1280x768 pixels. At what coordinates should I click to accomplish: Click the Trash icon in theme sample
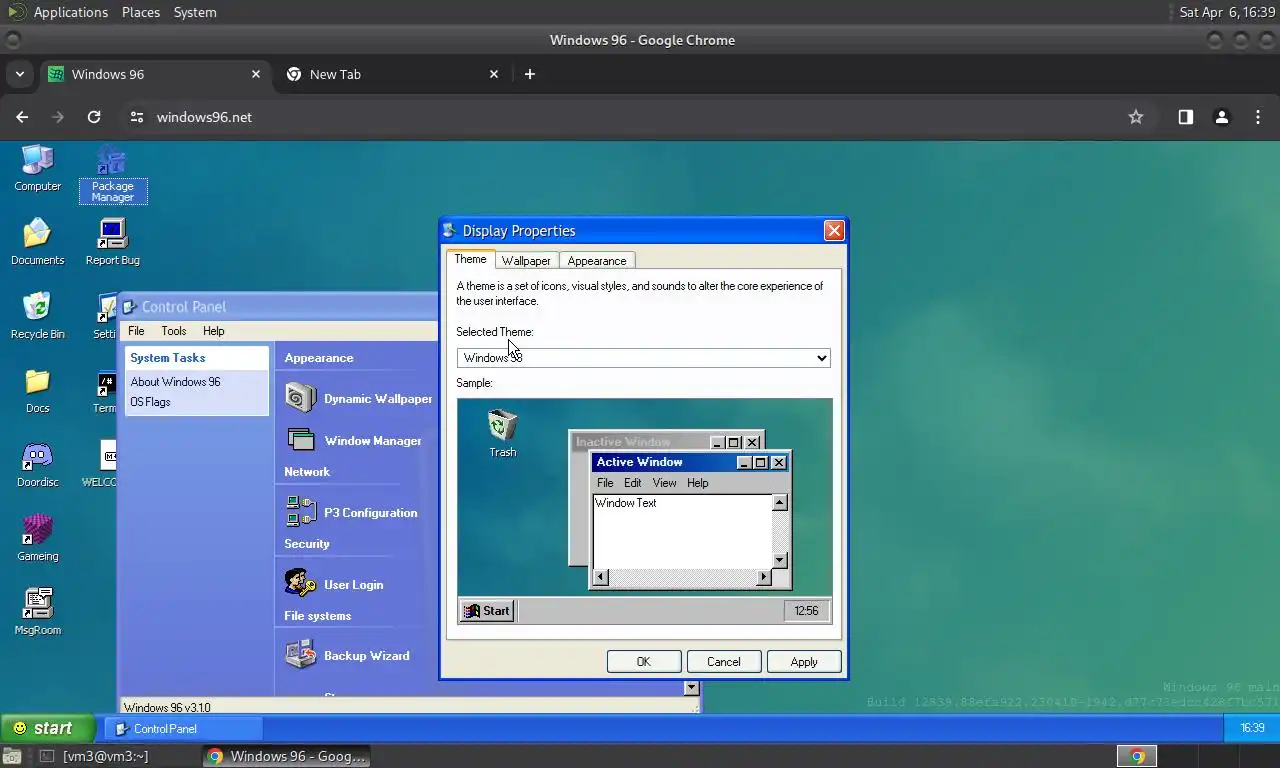pyautogui.click(x=502, y=433)
